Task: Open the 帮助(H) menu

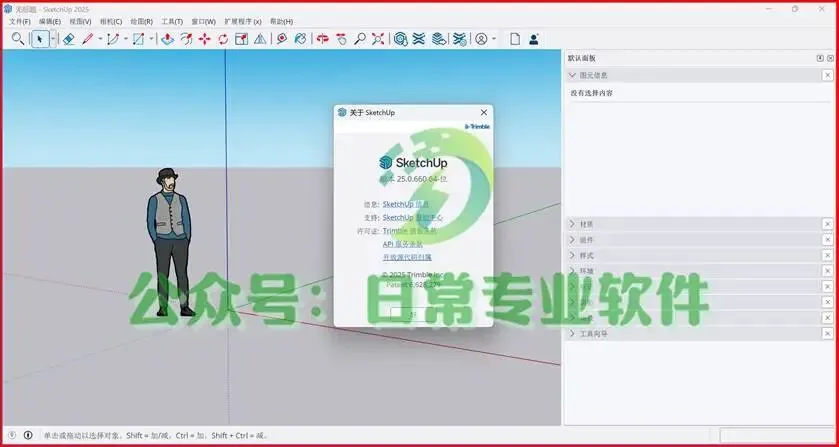Action: (x=281, y=22)
